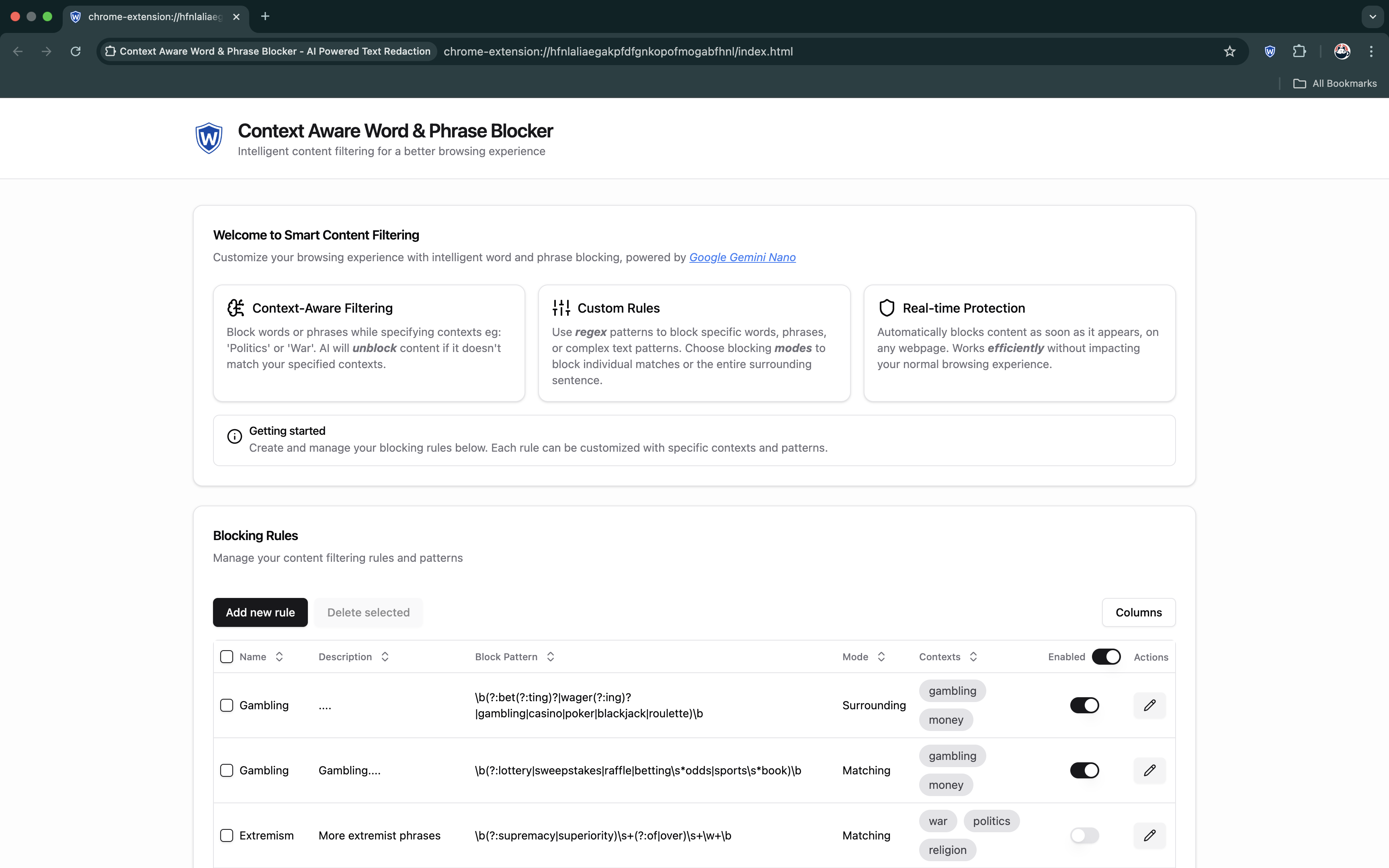This screenshot has width=1389, height=868.
Task: Click the user profile avatar icon
Action: point(1342,52)
